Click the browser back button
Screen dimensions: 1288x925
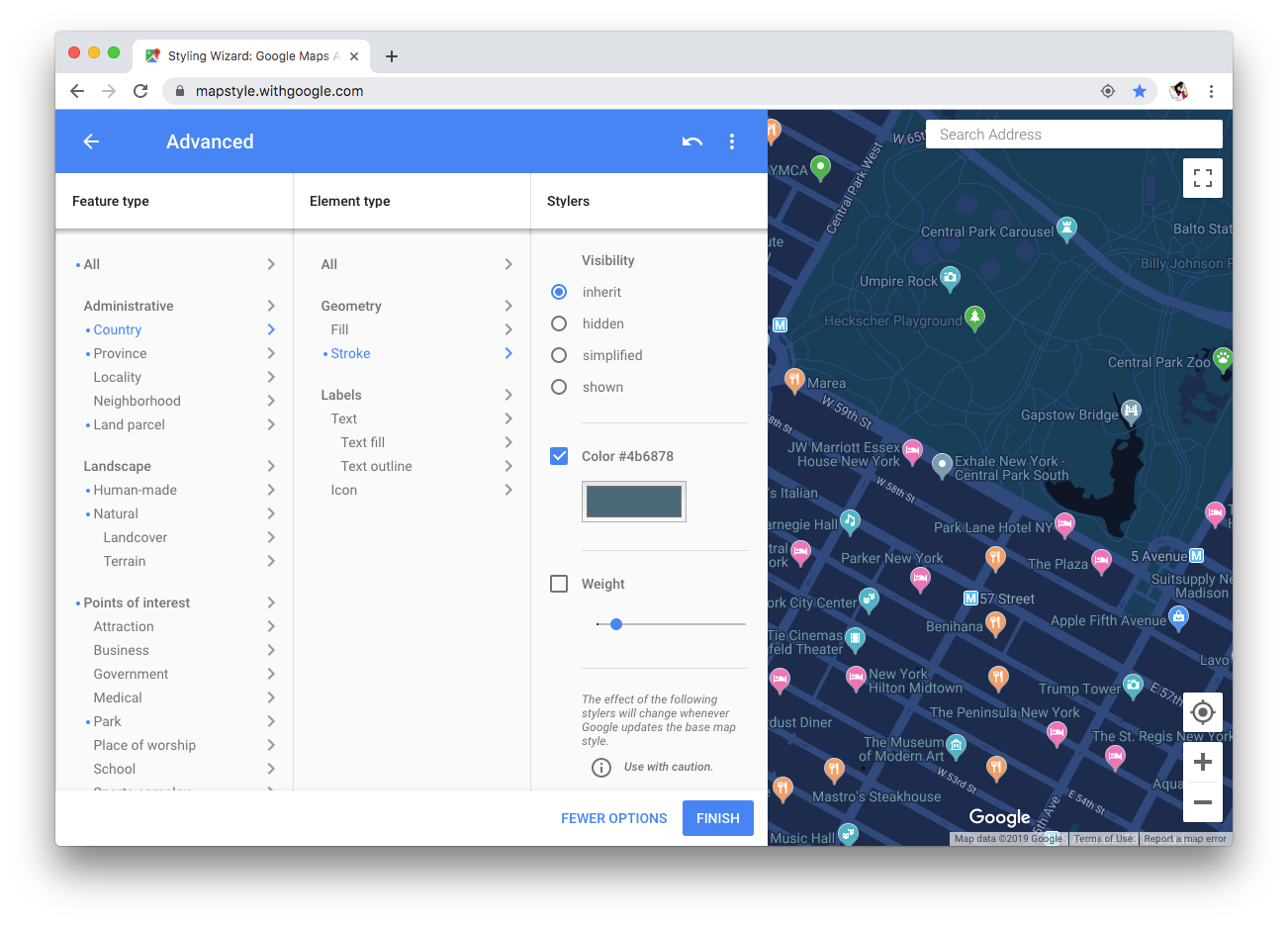tap(77, 91)
